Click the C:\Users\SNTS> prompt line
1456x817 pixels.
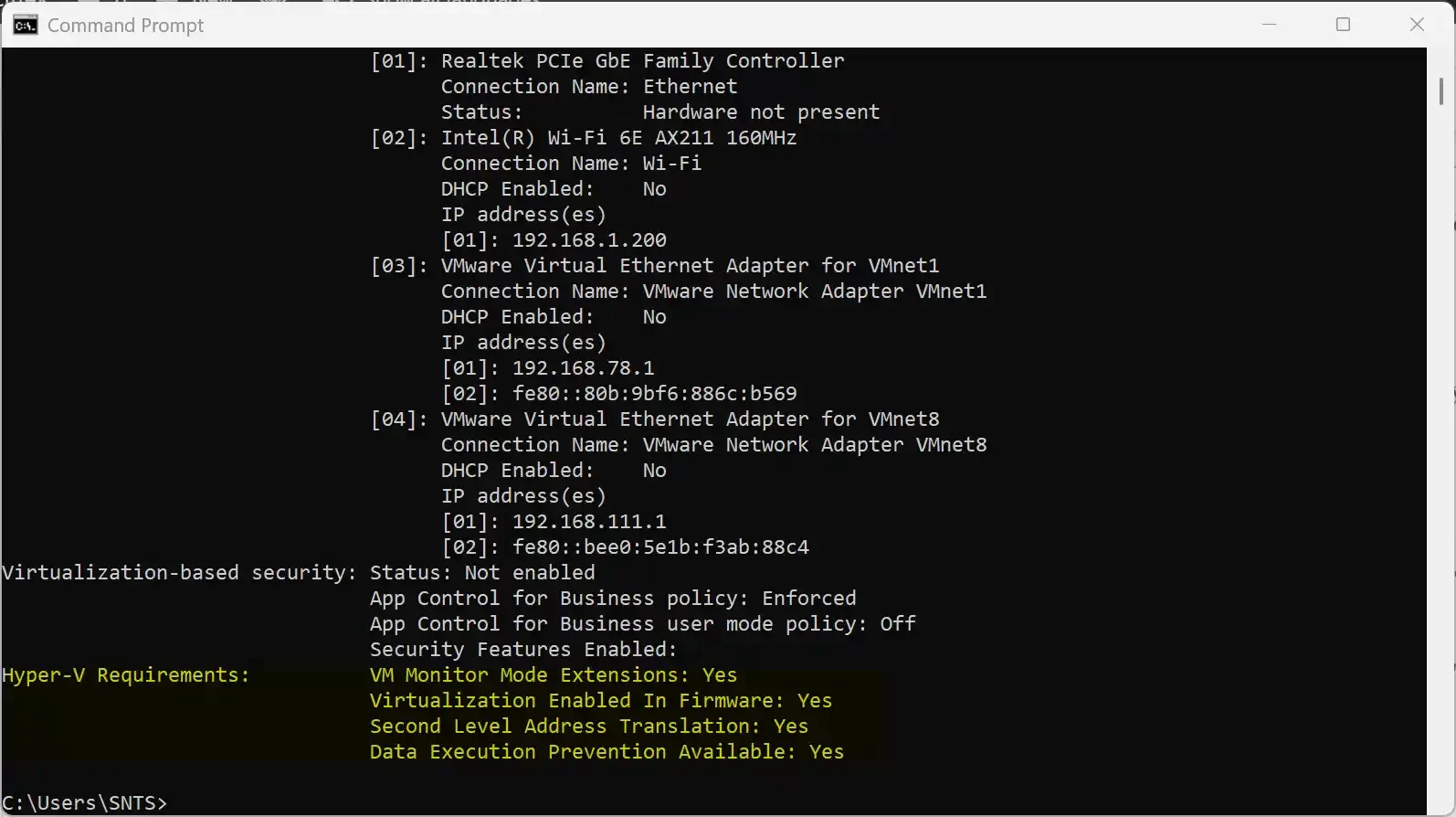point(85,802)
